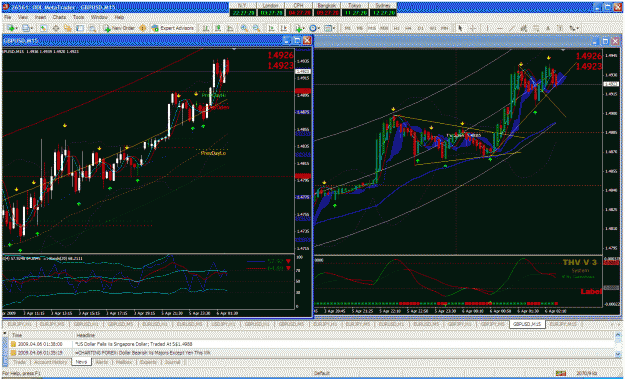Toggle the Market Watch window icon
The height and width of the screenshot is (379, 625).
click(x=43, y=28)
